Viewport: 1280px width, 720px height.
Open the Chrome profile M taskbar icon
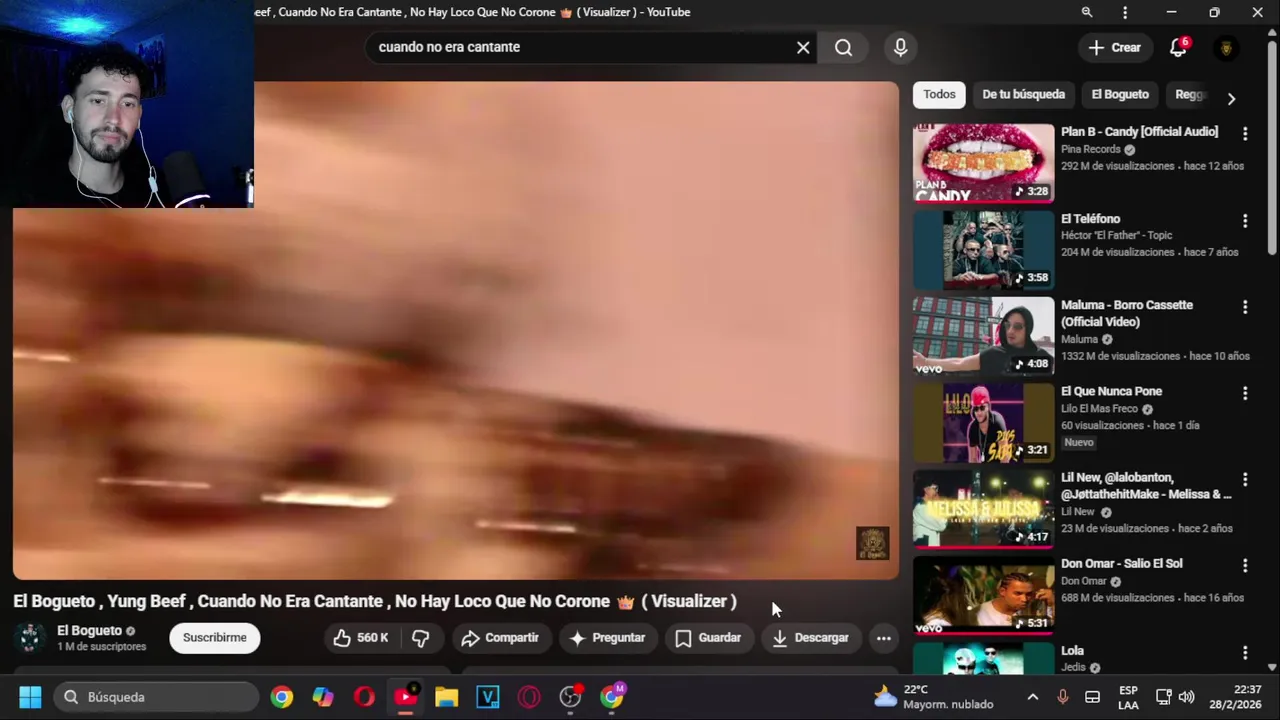611,697
